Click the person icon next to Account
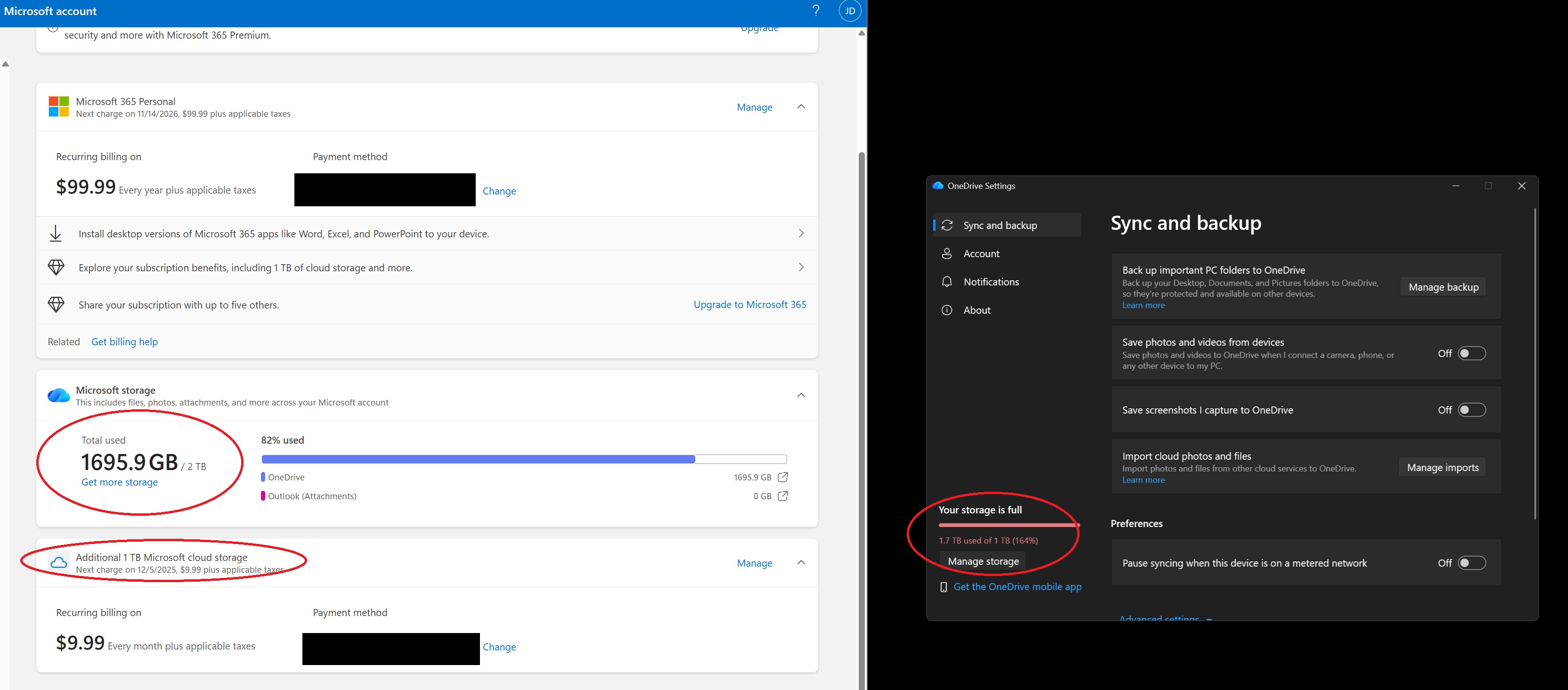Screen dimensions: 1568x690 [x=947, y=254]
